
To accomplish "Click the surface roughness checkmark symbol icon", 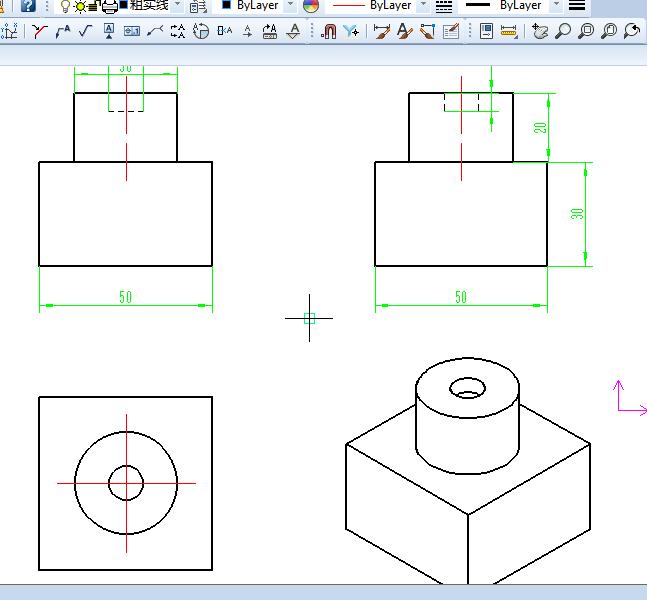I will point(85,31).
